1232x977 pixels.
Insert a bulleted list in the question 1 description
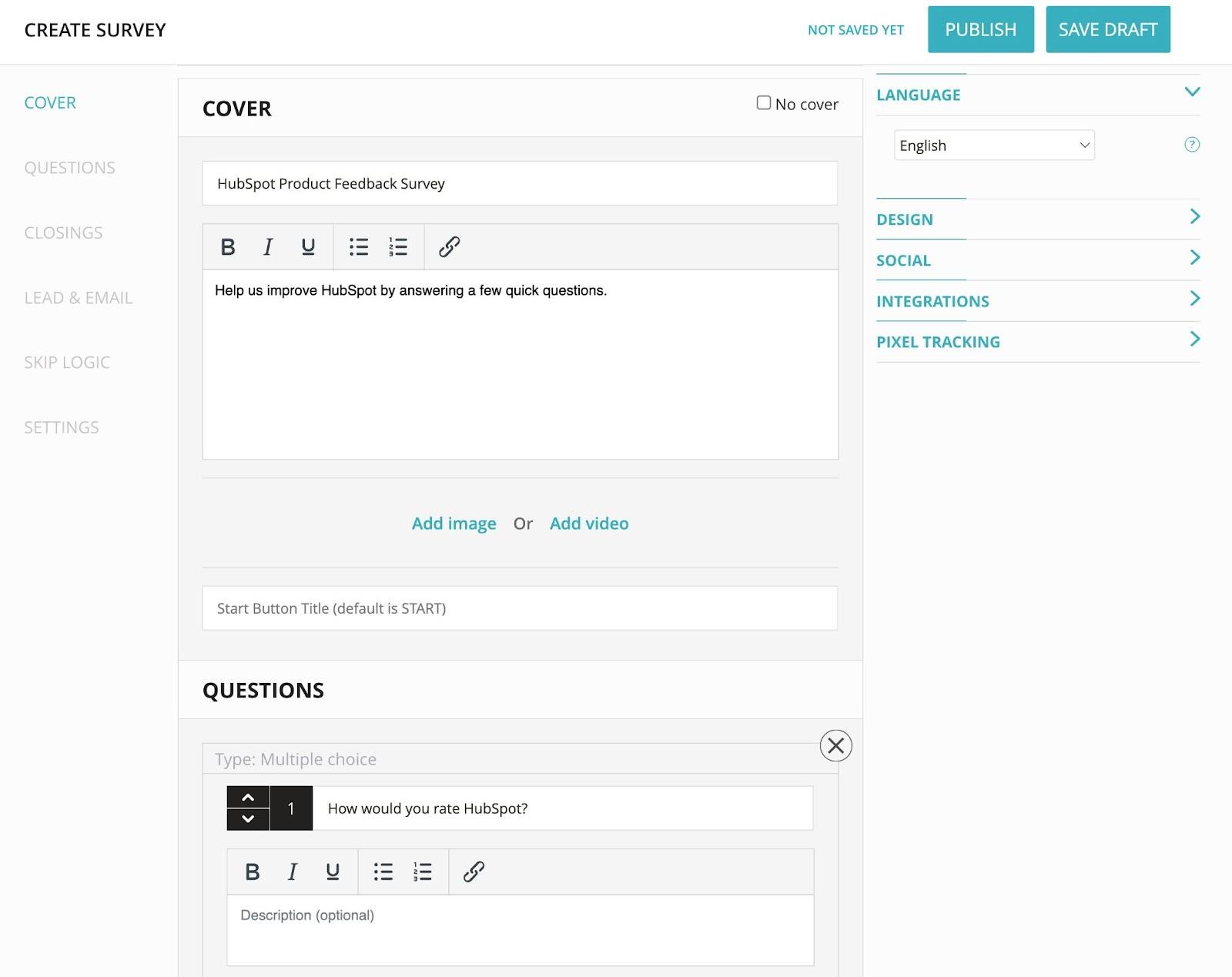[383, 872]
